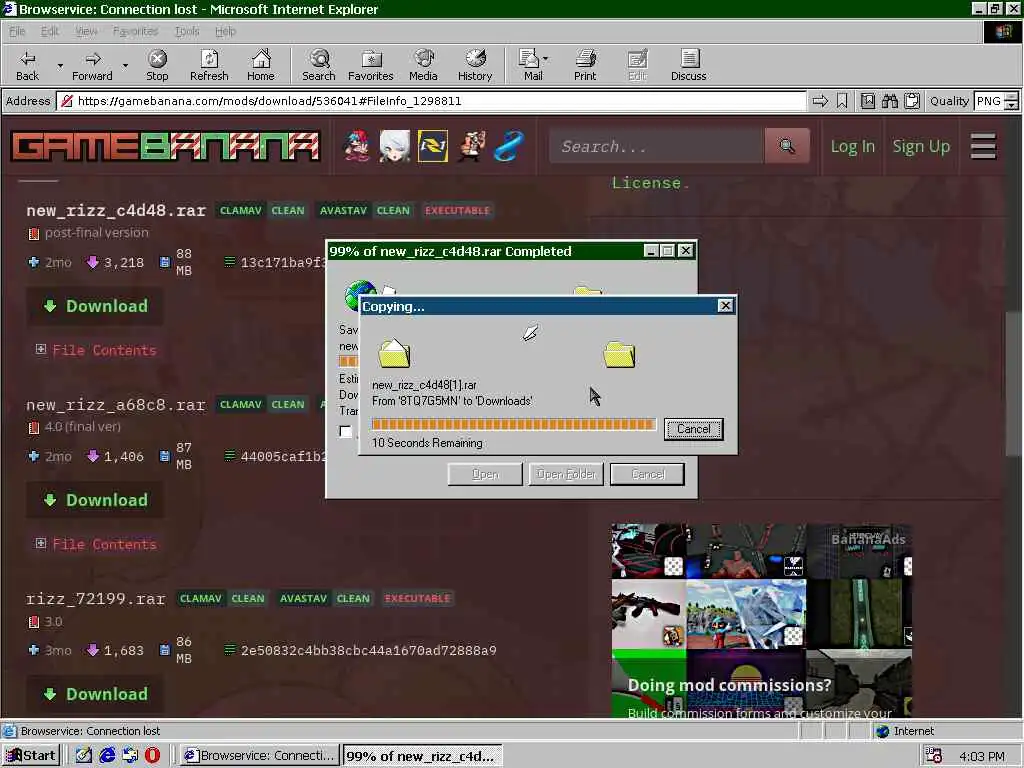Image resolution: width=1024 pixels, height=768 pixels.
Task: Click the system tray clock 4:03 PM
Action: point(982,756)
